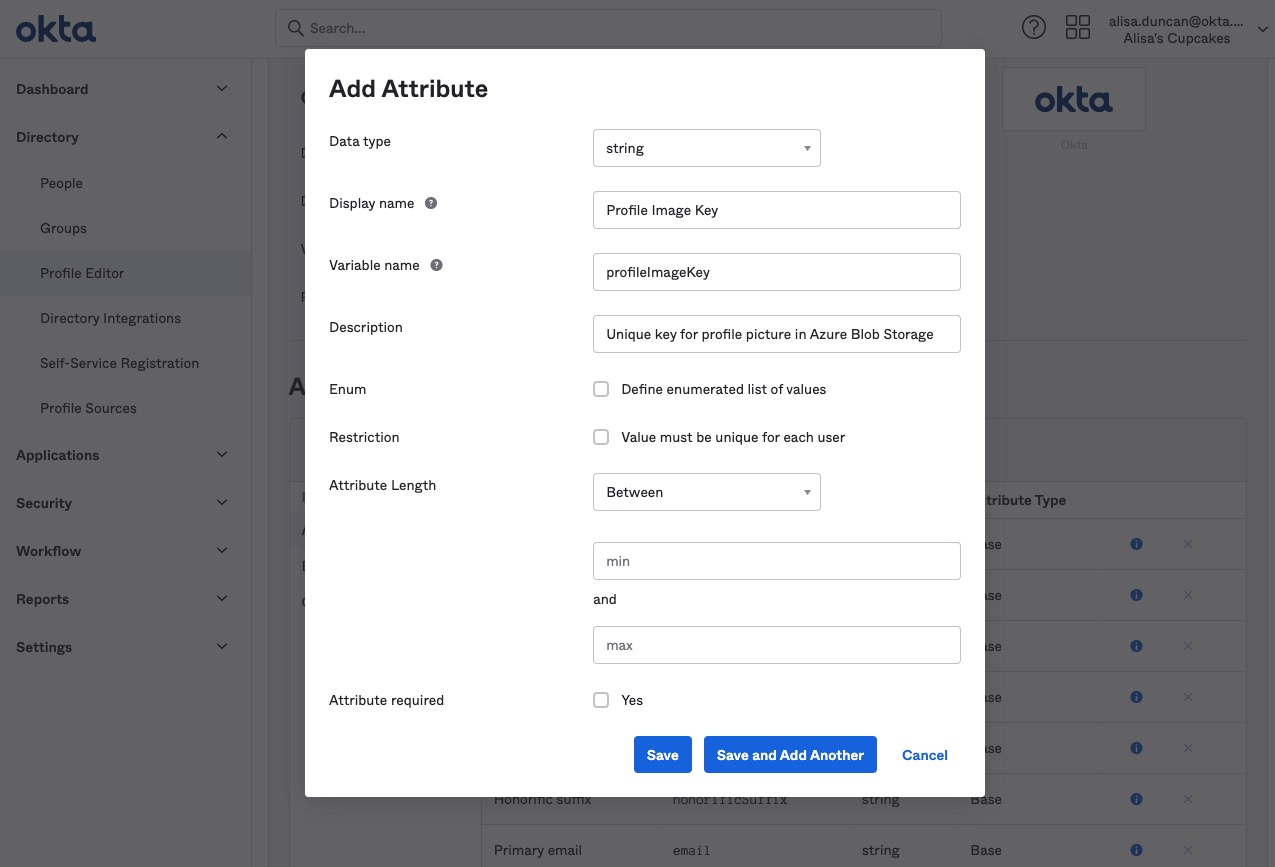Click the min attribute length field

point(776,561)
